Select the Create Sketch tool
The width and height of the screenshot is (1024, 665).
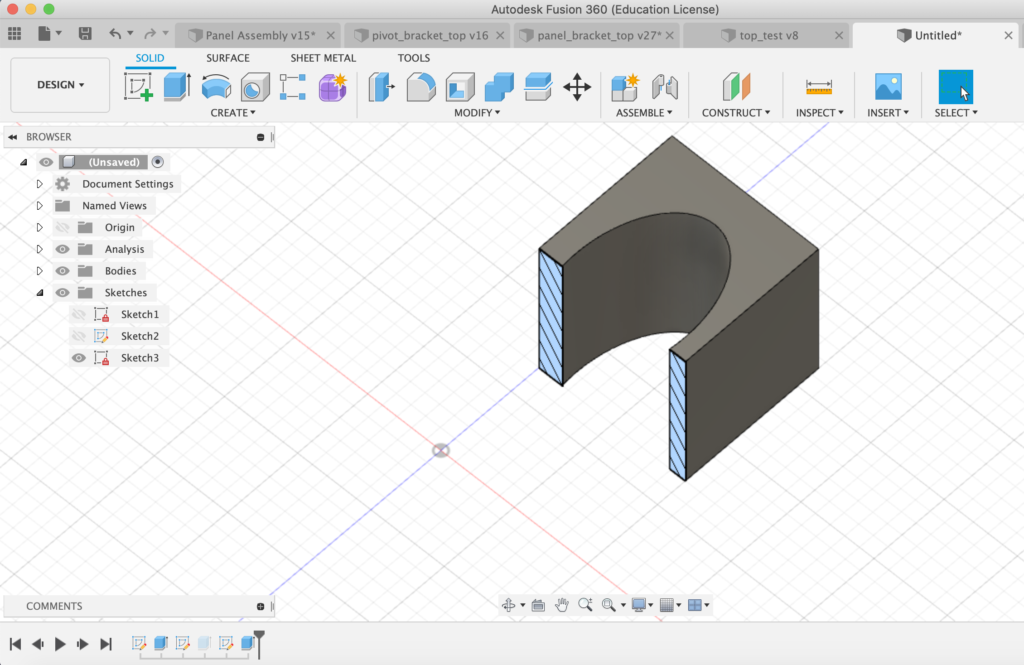tap(139, 87)
